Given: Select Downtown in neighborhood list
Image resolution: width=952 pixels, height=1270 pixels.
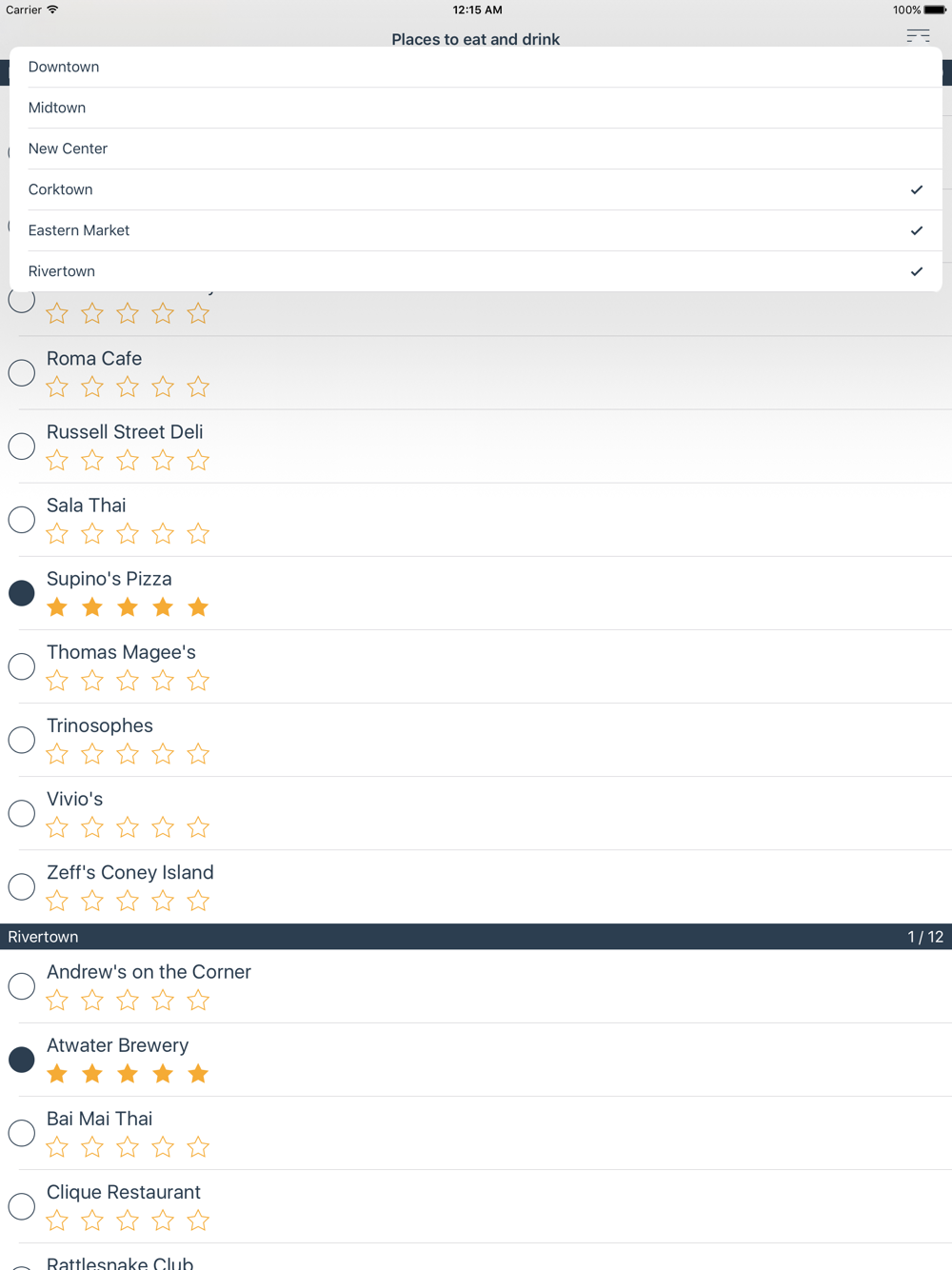Looking at the screenshot, I should 476,67.
